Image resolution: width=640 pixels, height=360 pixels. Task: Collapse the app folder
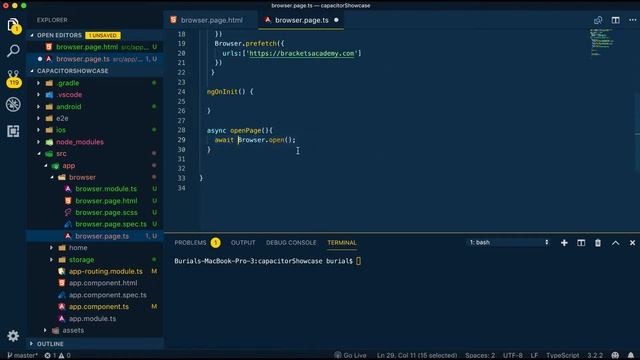pyautogui.click(x=69, y=166)
